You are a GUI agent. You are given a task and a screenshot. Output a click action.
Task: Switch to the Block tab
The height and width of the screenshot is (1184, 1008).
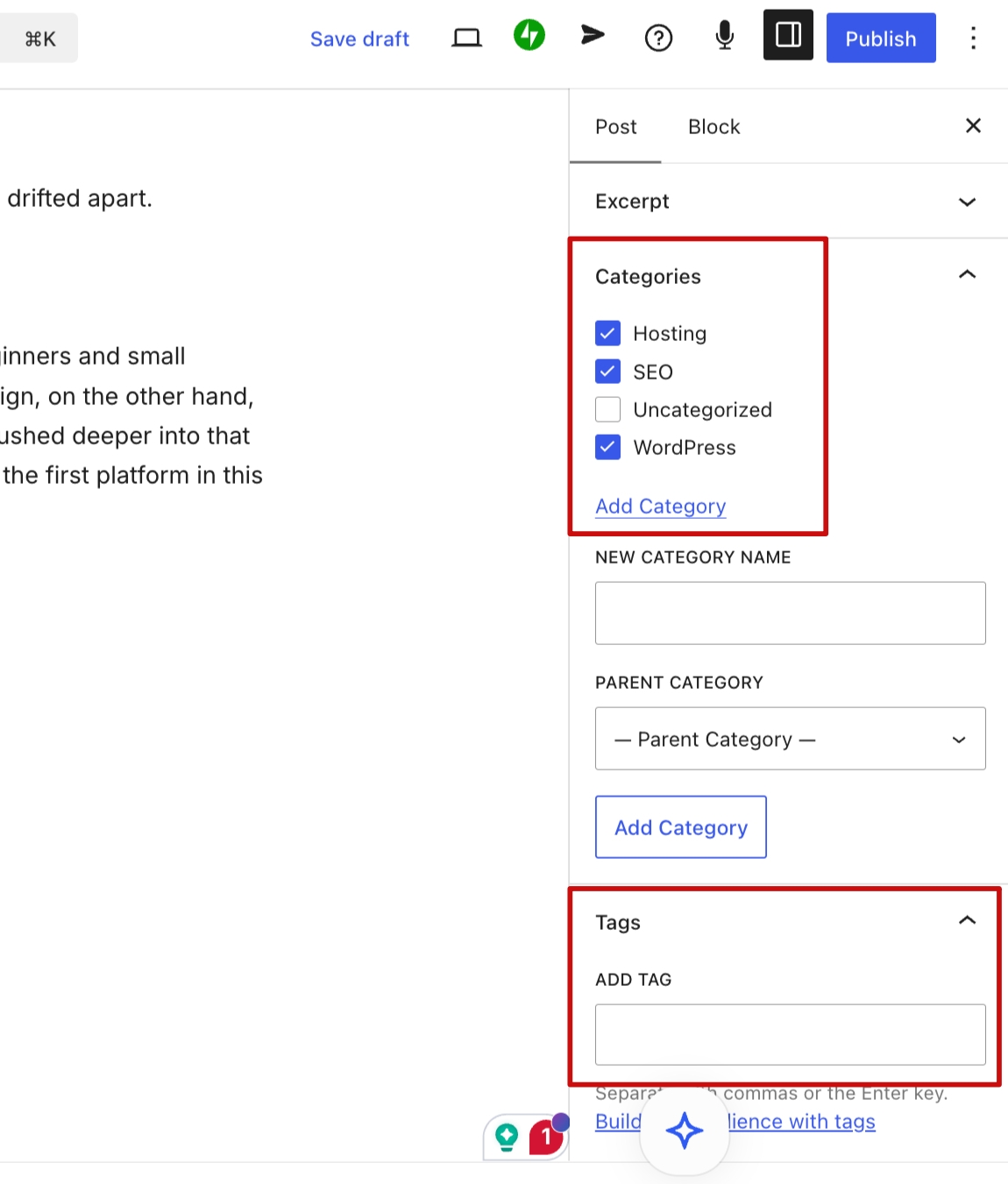[713, 127]
